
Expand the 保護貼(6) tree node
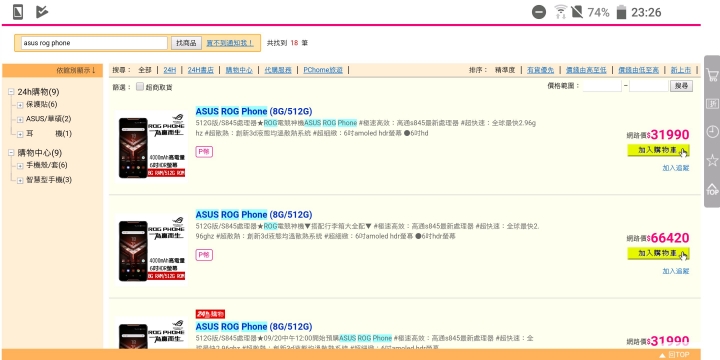(20, 105)
